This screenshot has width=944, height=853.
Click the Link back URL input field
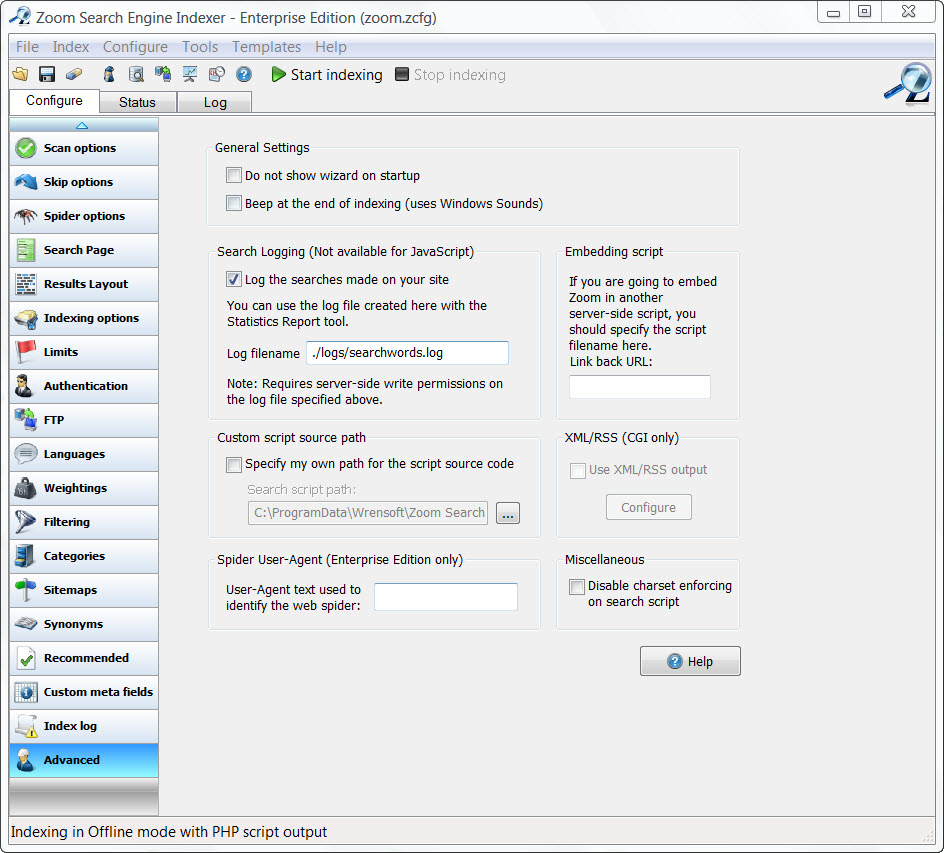point(640,386)
